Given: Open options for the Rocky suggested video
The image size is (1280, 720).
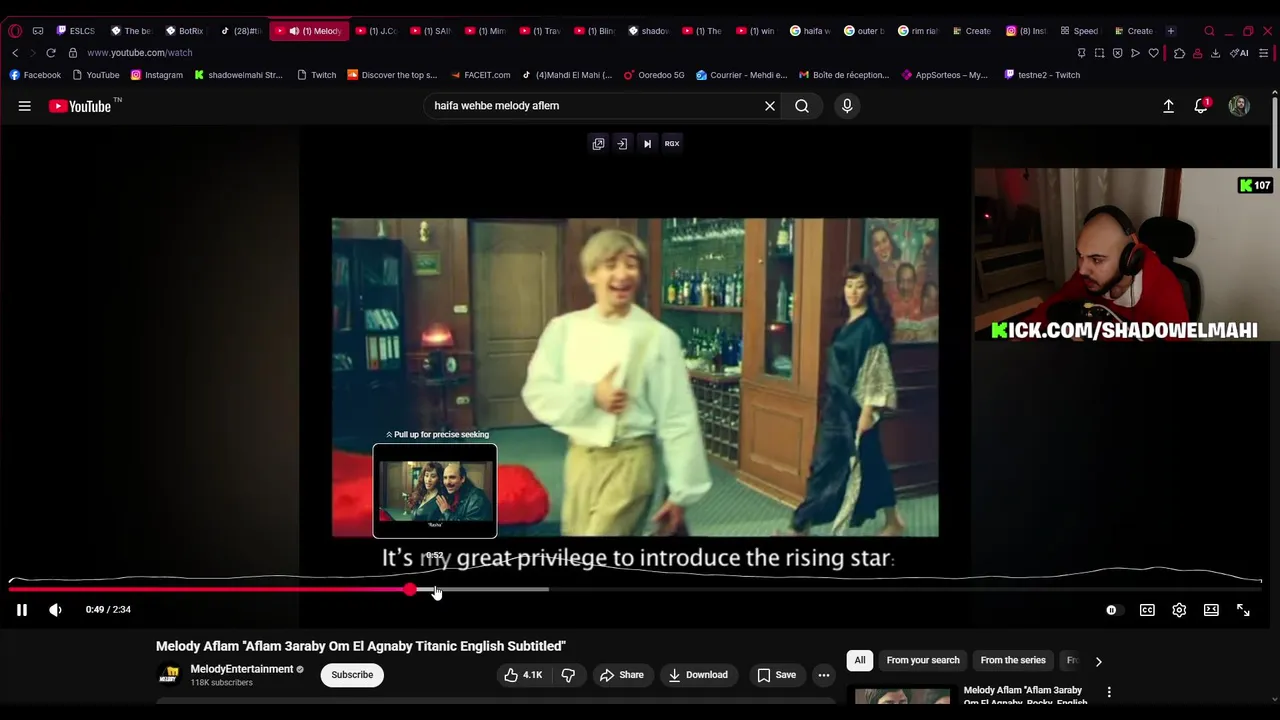Looking at the screenshot, I should coord(1109,692).
